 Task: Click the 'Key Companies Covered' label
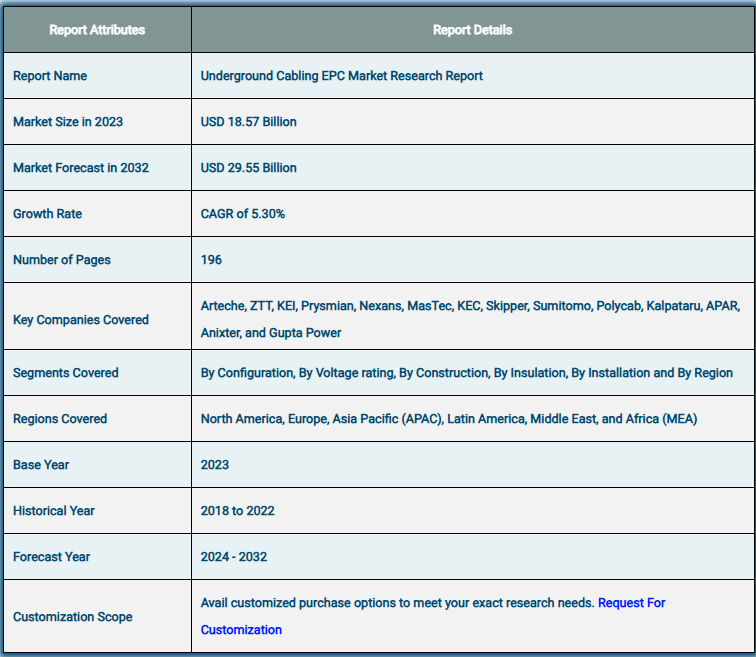tap(81, 320)
